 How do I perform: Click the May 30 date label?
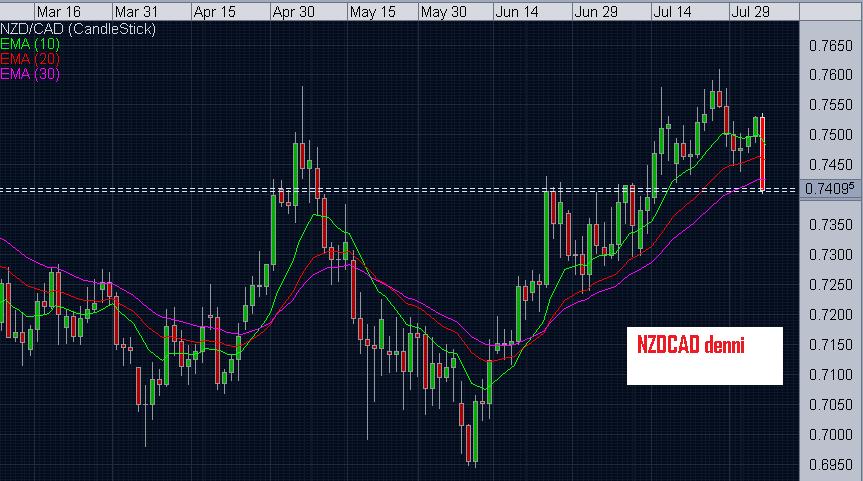click(444, 12)
